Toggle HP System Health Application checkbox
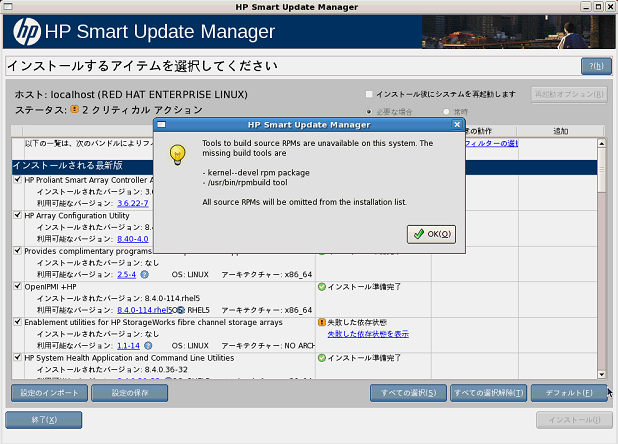This screenshot has width=618, height=444. pos(17,357)
